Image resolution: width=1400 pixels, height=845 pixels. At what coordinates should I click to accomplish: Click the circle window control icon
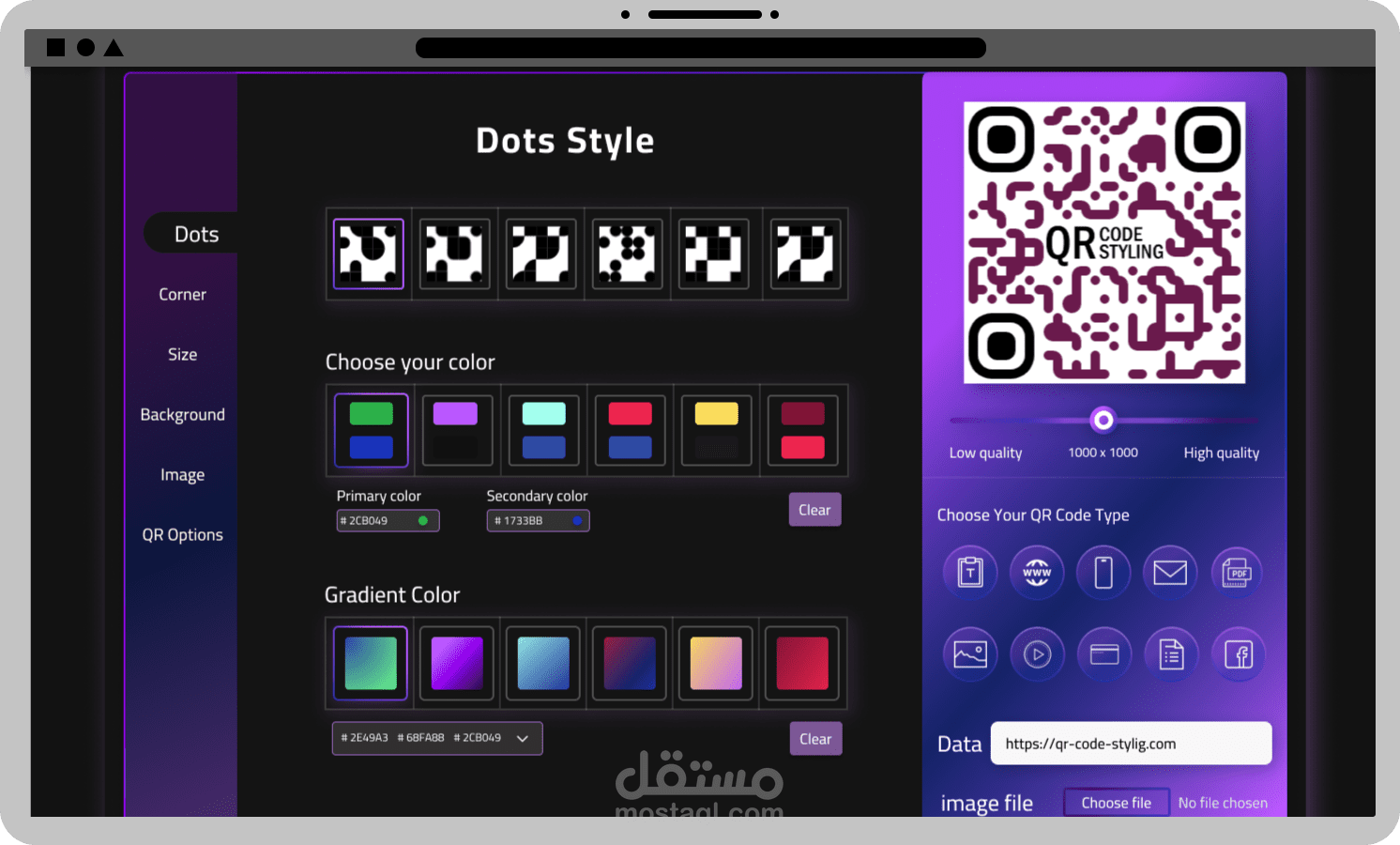(85, 47)
